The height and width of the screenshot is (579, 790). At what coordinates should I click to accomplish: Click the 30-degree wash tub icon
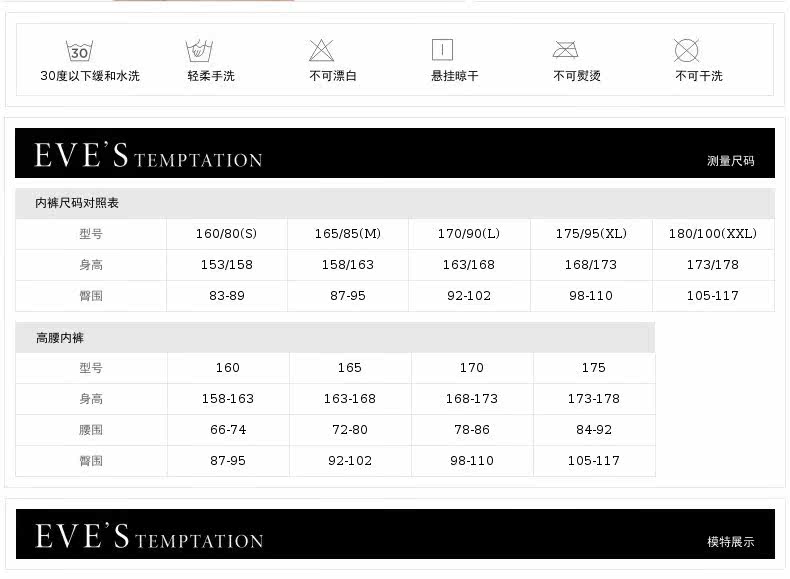click(x=79, y=51)
